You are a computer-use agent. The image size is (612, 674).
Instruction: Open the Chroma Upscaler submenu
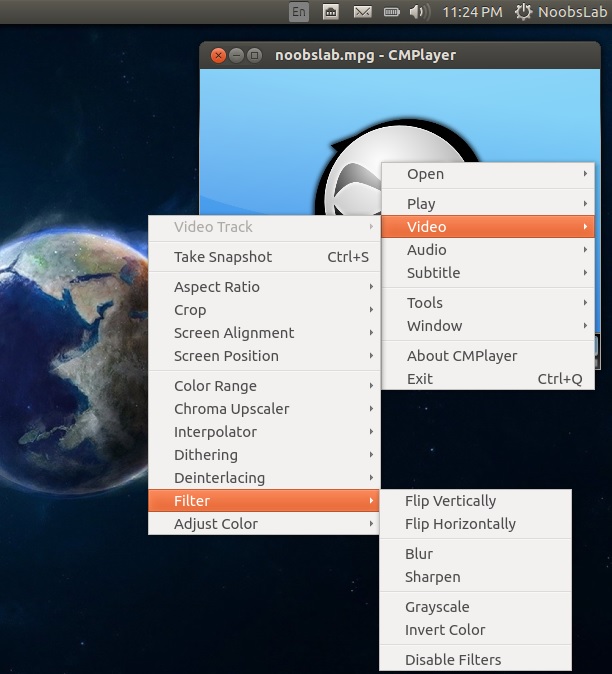click(x=264, y=409)
